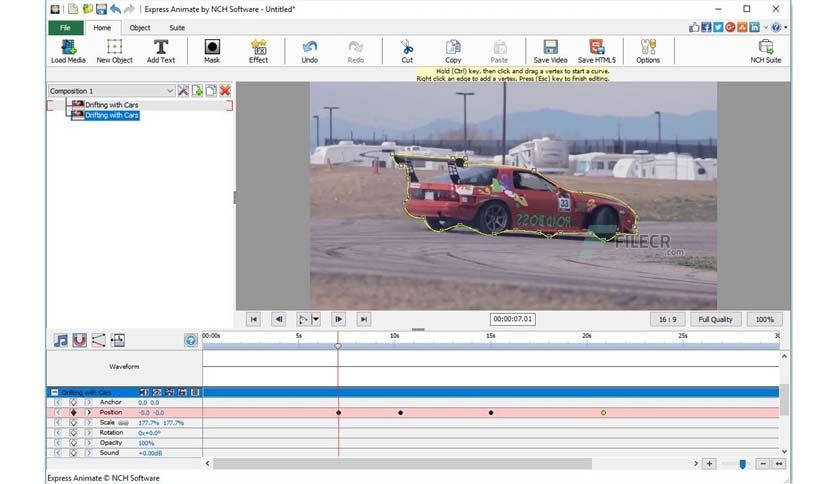The width and height of the screenshot is (836, 484).
Task: Open the Effect tool
Action: (x=259, y=51)
